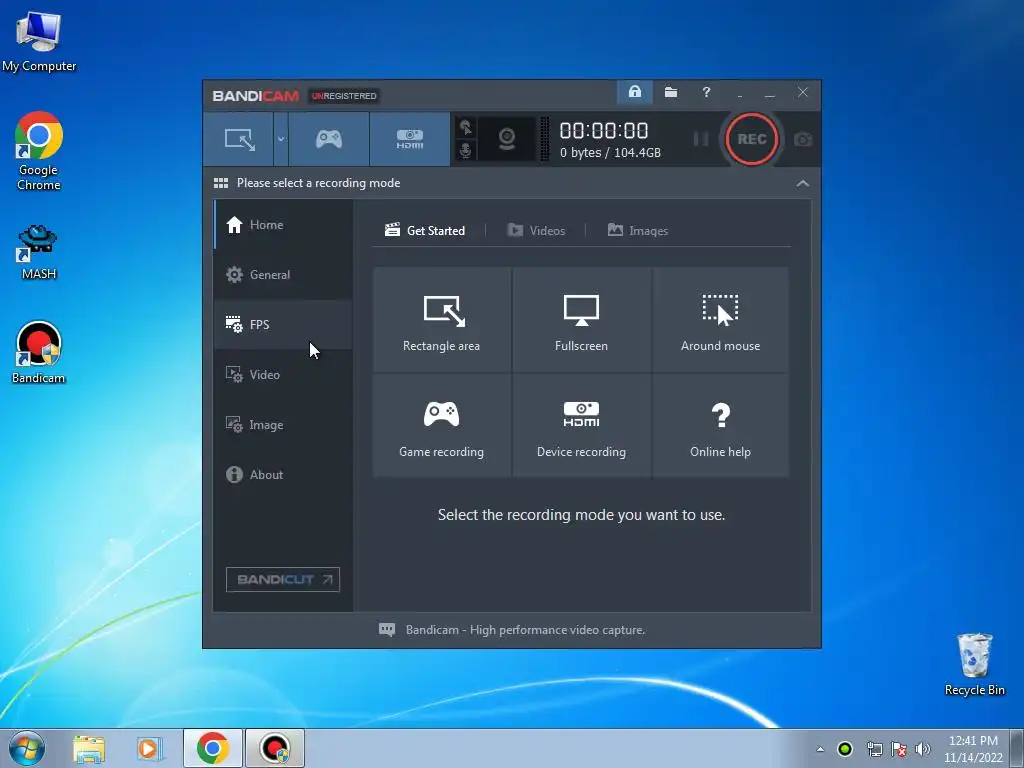
Task: Switch to the Videos tab
Action: (x=536, y=231)
